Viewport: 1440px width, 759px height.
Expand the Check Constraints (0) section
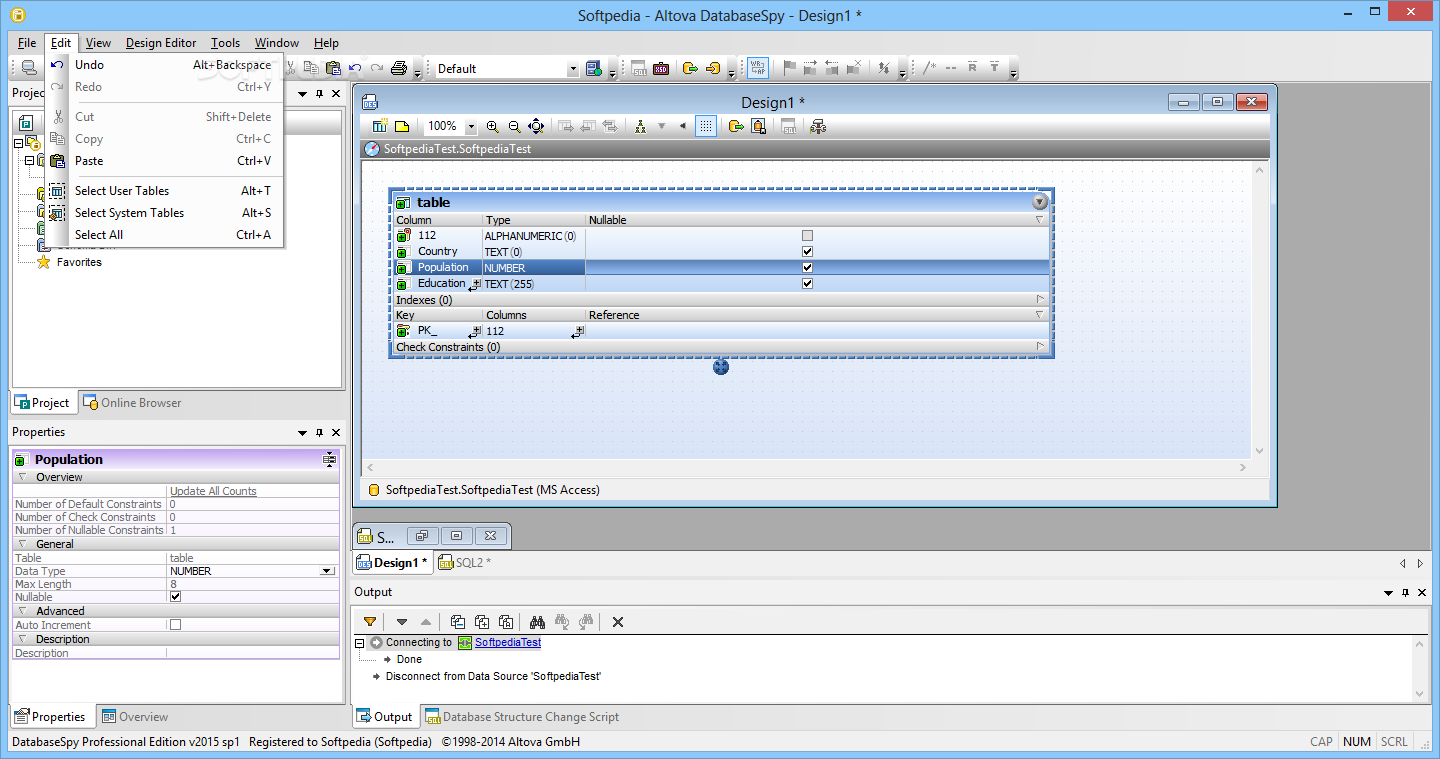1040,347
